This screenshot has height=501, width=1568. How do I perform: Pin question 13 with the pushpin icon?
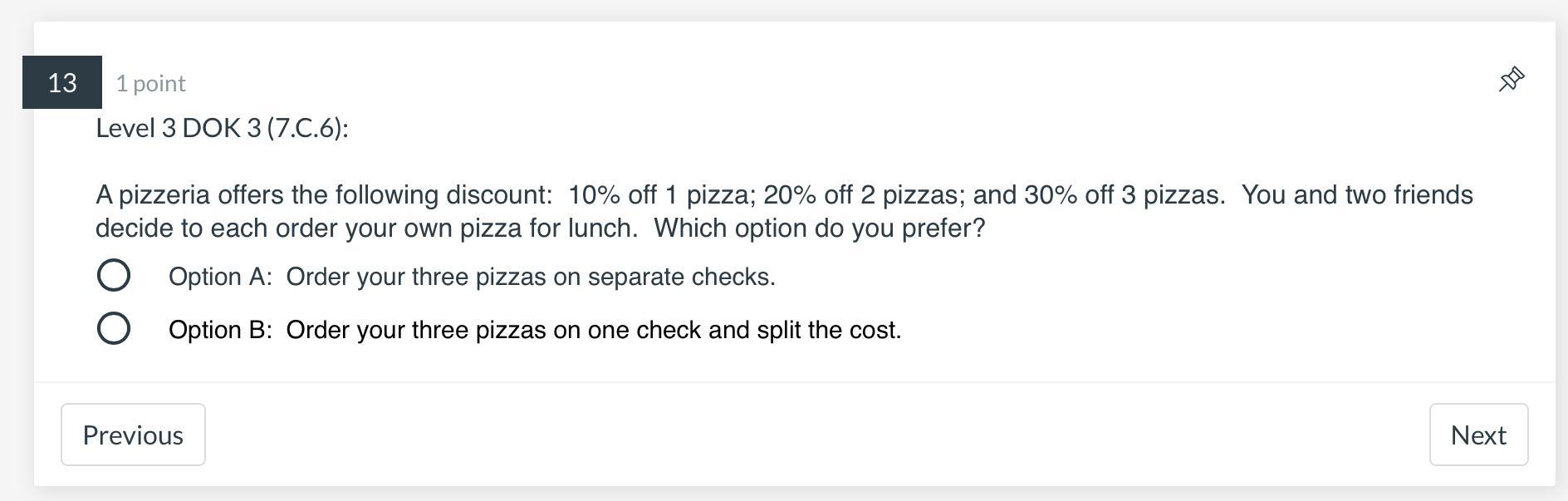[x=1511, y=80]
